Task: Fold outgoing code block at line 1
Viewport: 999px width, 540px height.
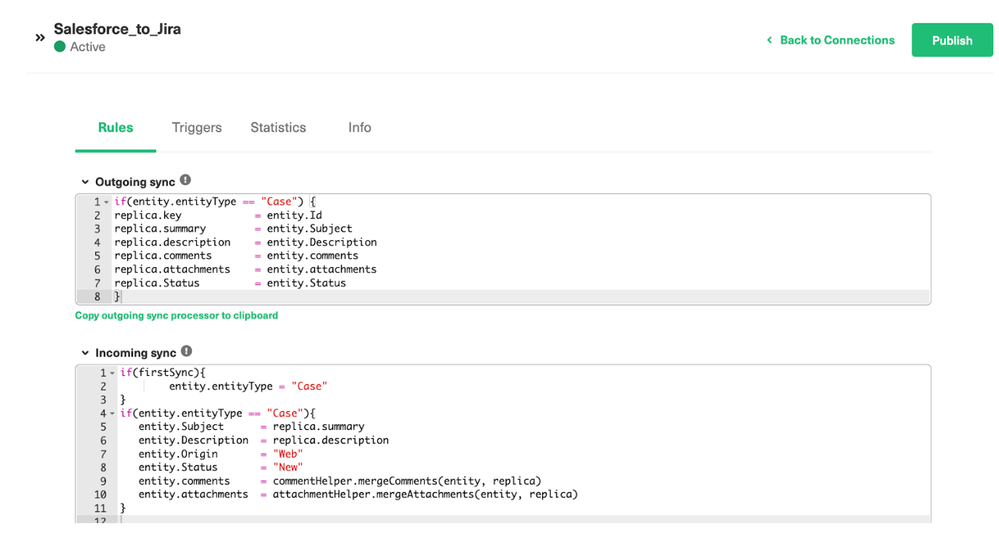Action: coord(106,202)
